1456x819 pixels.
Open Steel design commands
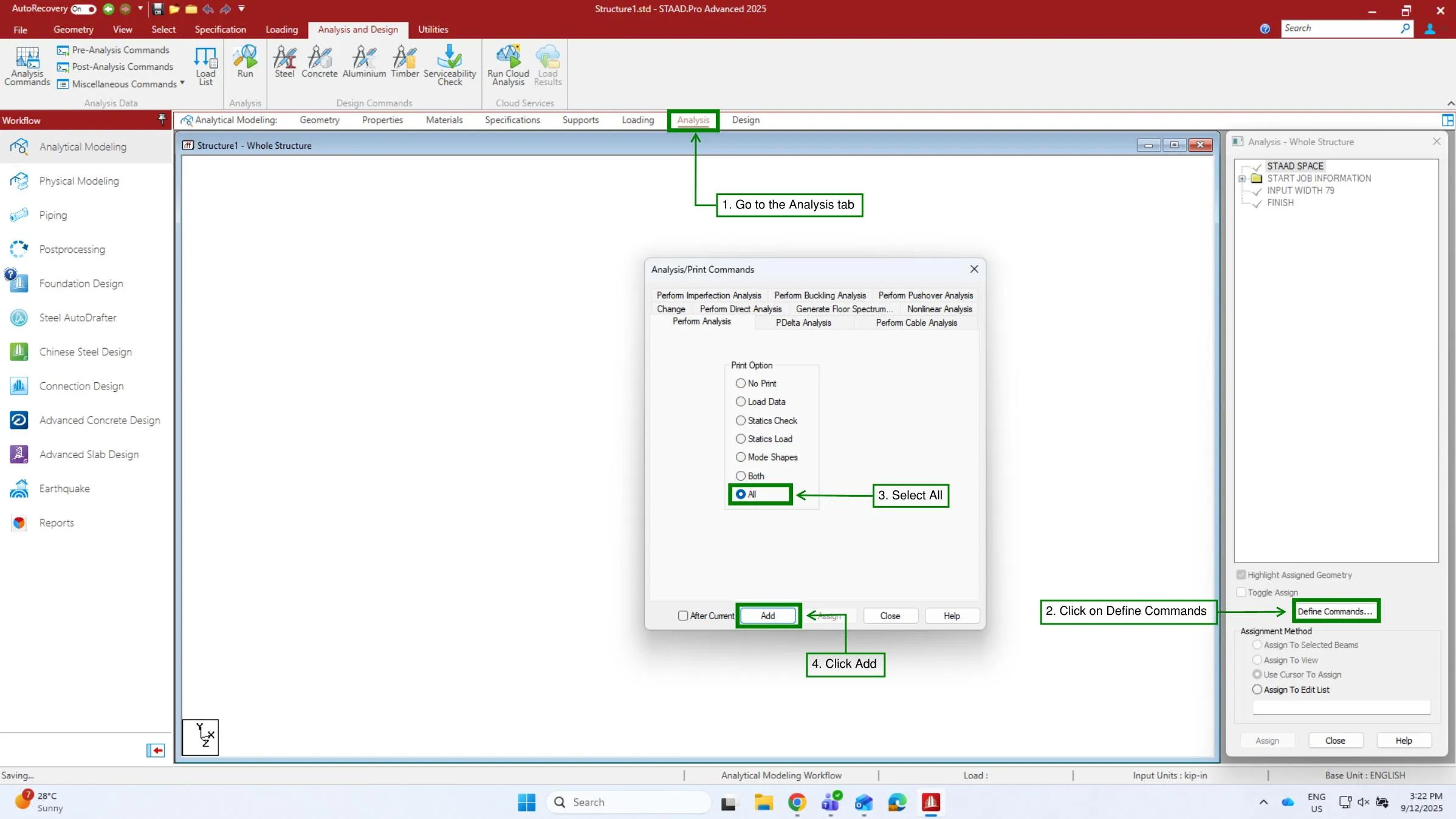tap(284, 61)
